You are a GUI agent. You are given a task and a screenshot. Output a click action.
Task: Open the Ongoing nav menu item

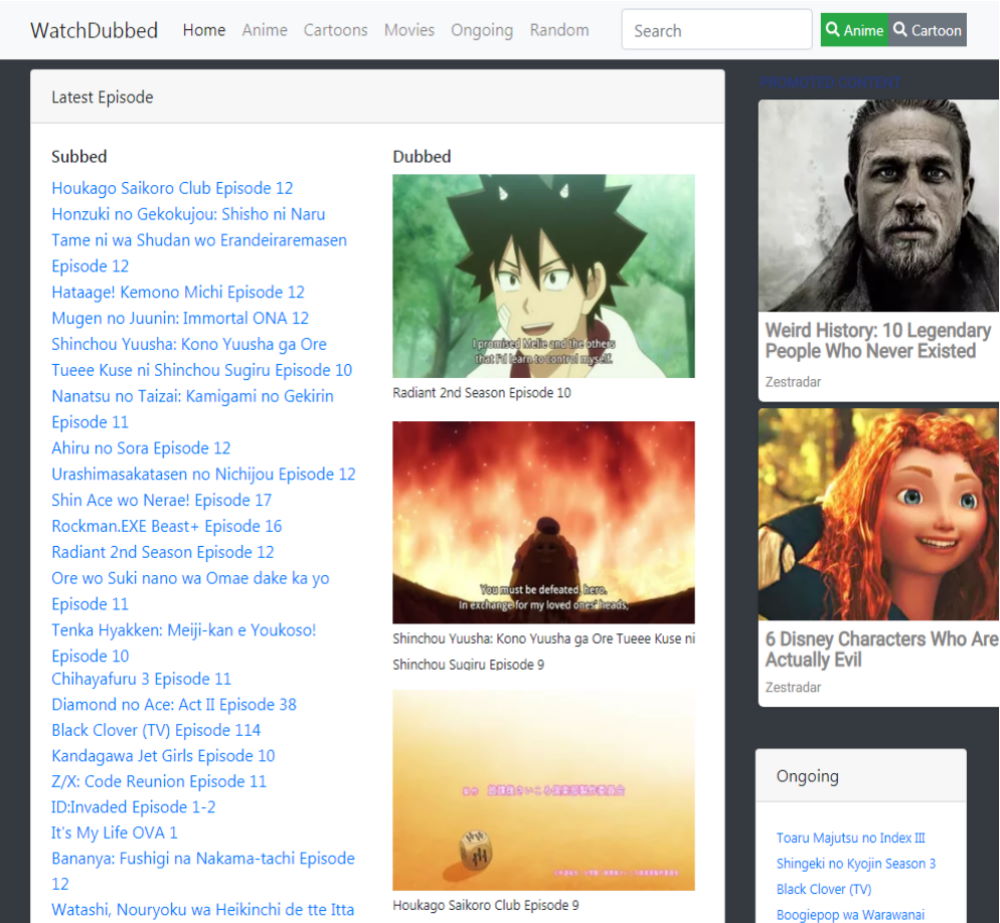(482, 30)
